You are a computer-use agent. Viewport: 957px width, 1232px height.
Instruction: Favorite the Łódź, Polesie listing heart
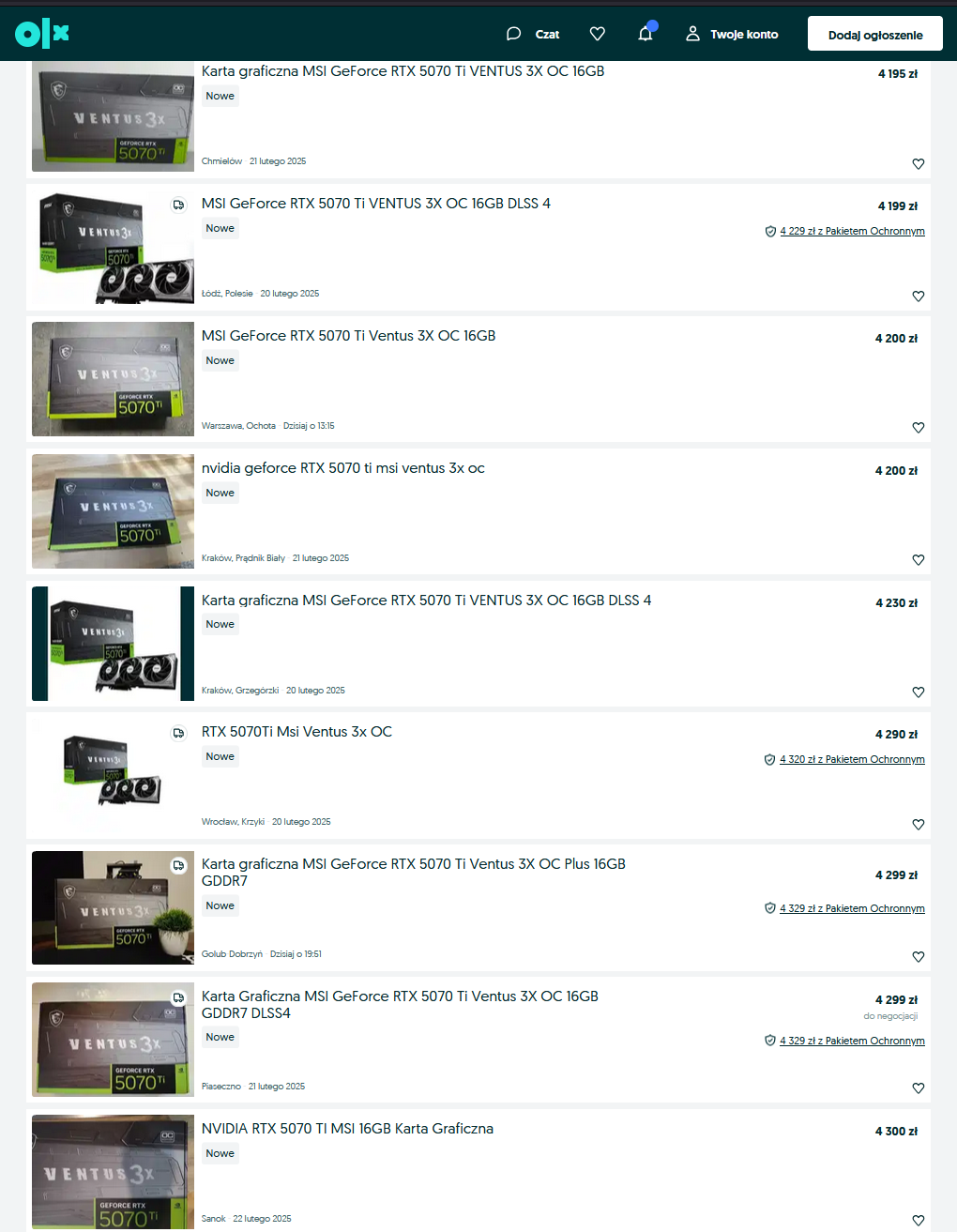coord(919,296)
